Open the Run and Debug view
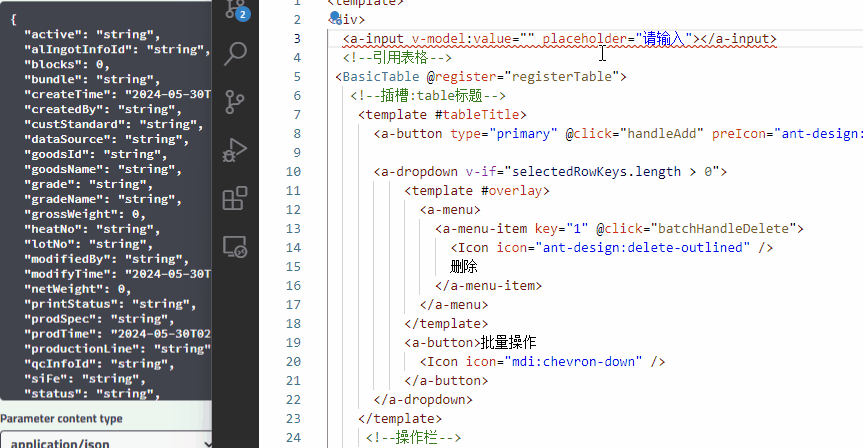863x448 pixels. coord(235,150)
